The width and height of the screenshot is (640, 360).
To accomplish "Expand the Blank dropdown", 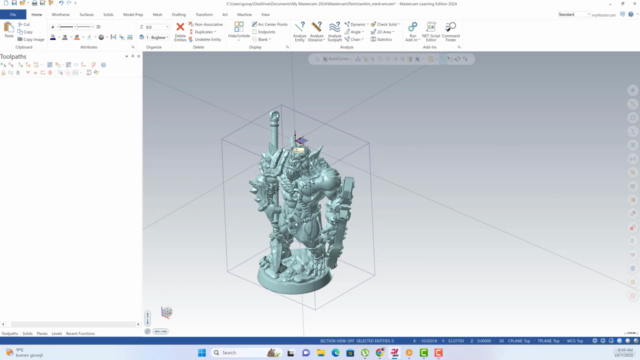I will point(270,40).
